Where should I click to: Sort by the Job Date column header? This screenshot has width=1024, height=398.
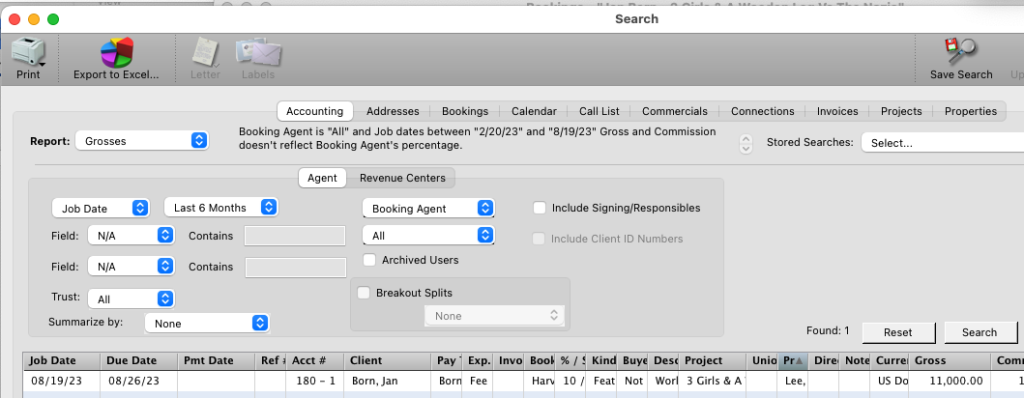(61, 360)
